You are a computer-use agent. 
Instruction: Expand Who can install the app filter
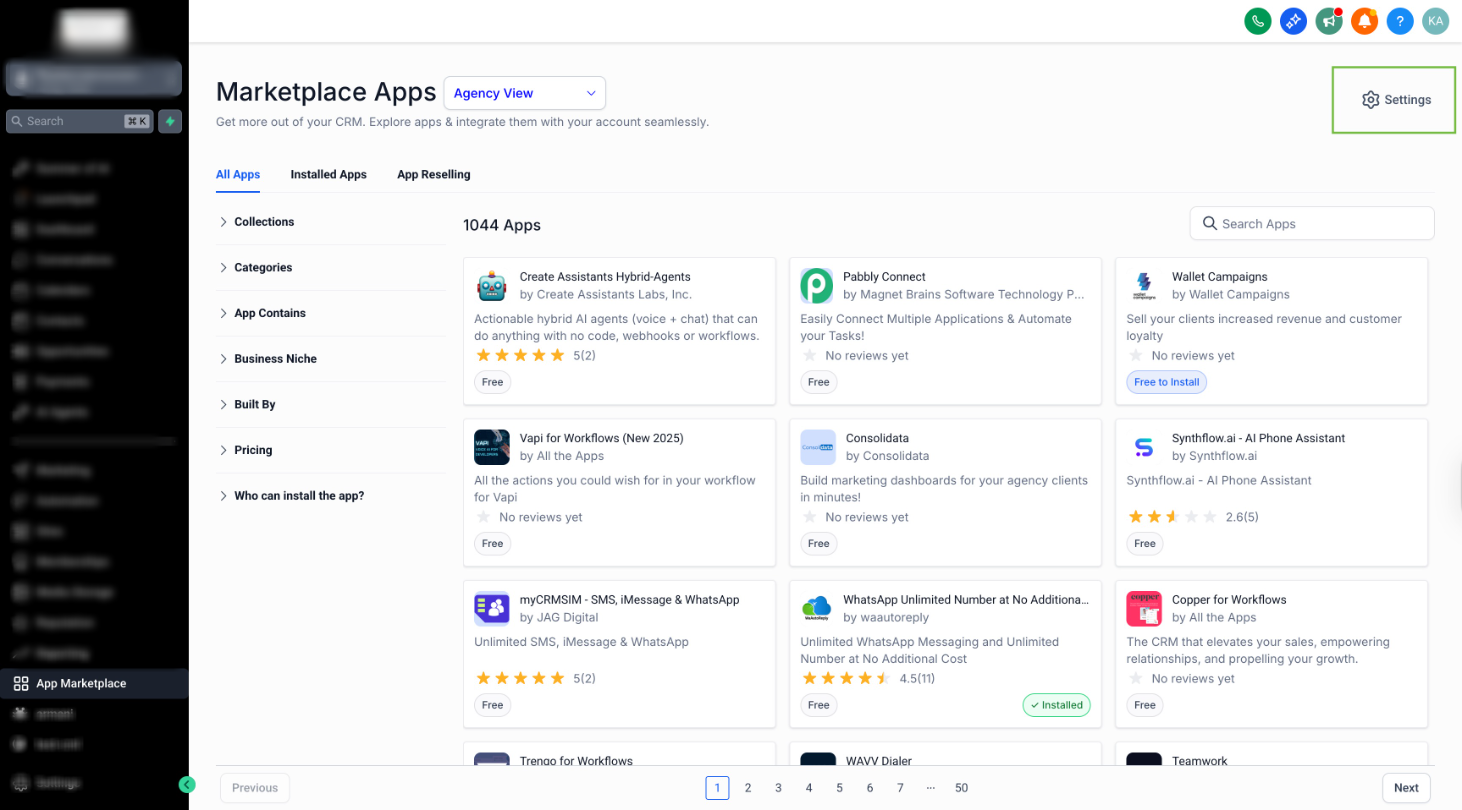[331, 496]
